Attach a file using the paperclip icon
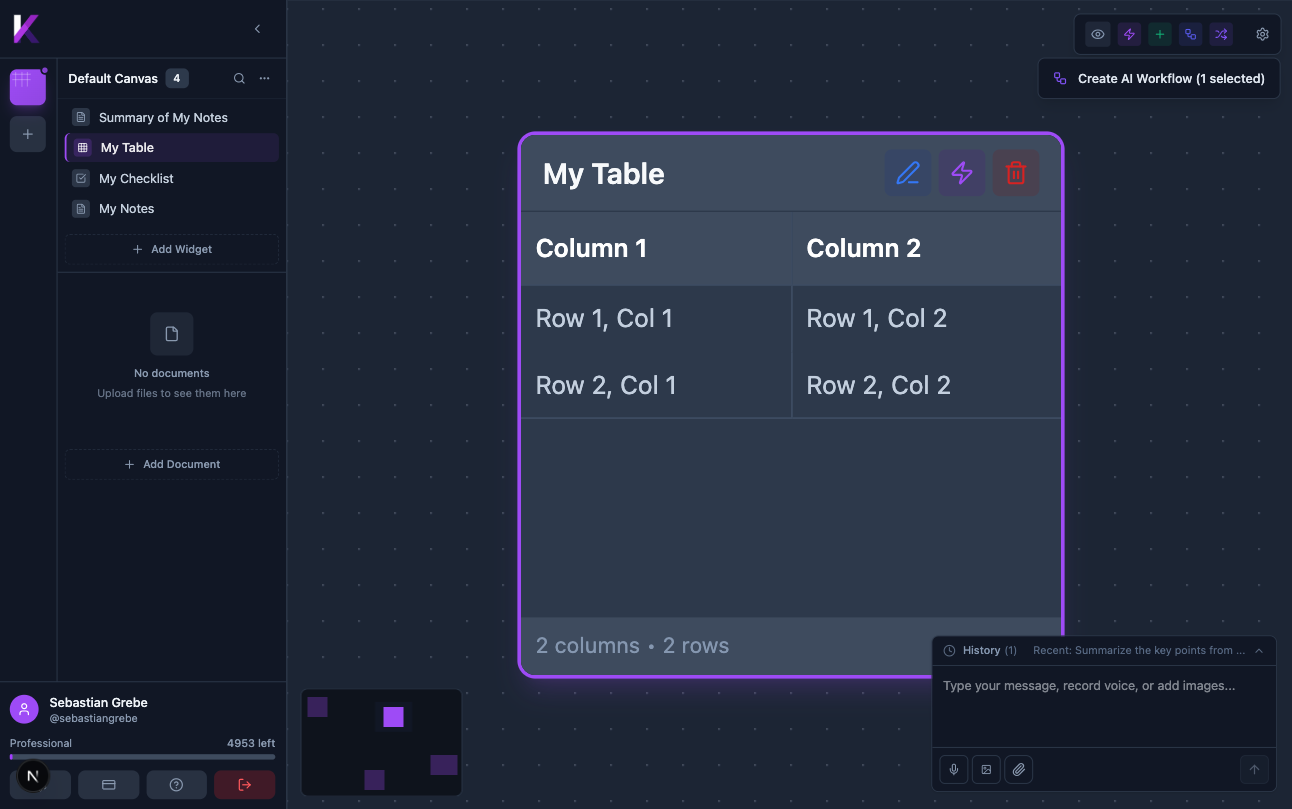The height and width of the screenshot is (809, 1292). 1018,769
